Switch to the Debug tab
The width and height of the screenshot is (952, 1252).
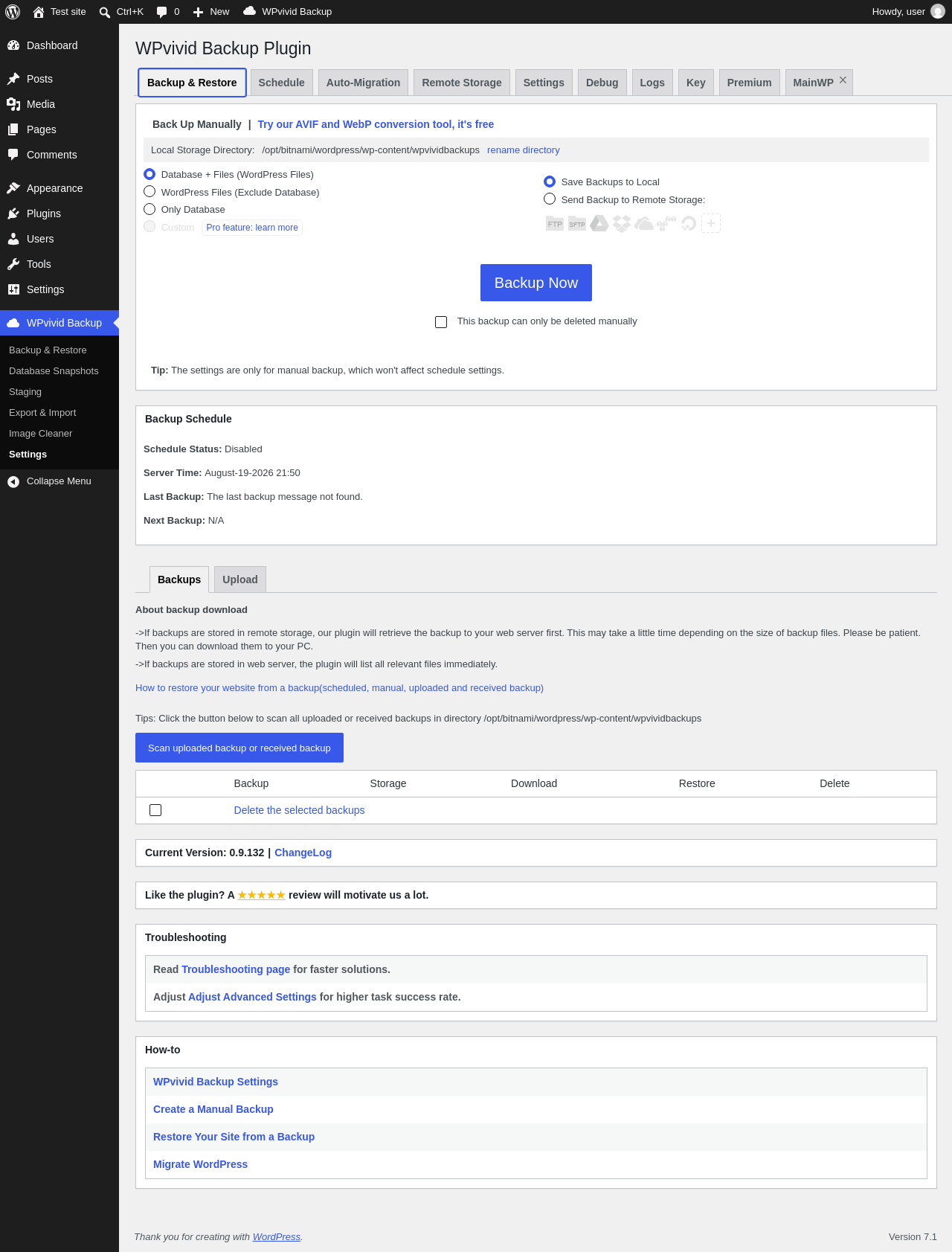pos(602,83)
